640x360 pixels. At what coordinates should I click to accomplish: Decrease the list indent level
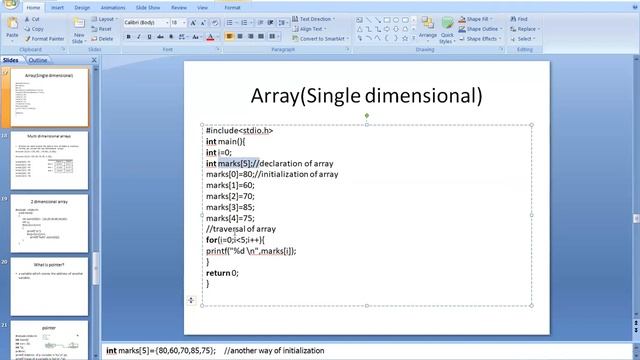(x=260, y=23)
